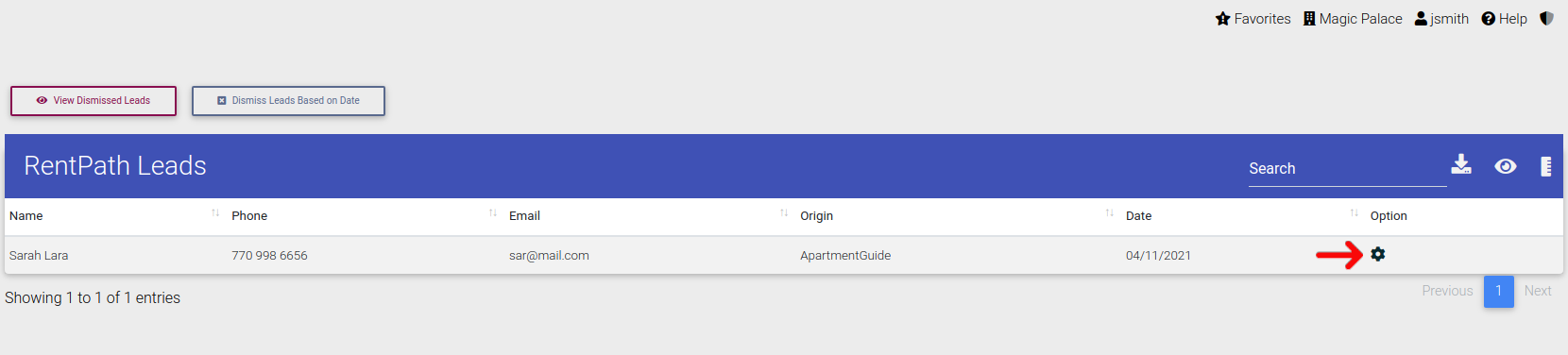The image size is (1568, 355).
Task: Select the Magic Palace property
Action: point(1353,19)
